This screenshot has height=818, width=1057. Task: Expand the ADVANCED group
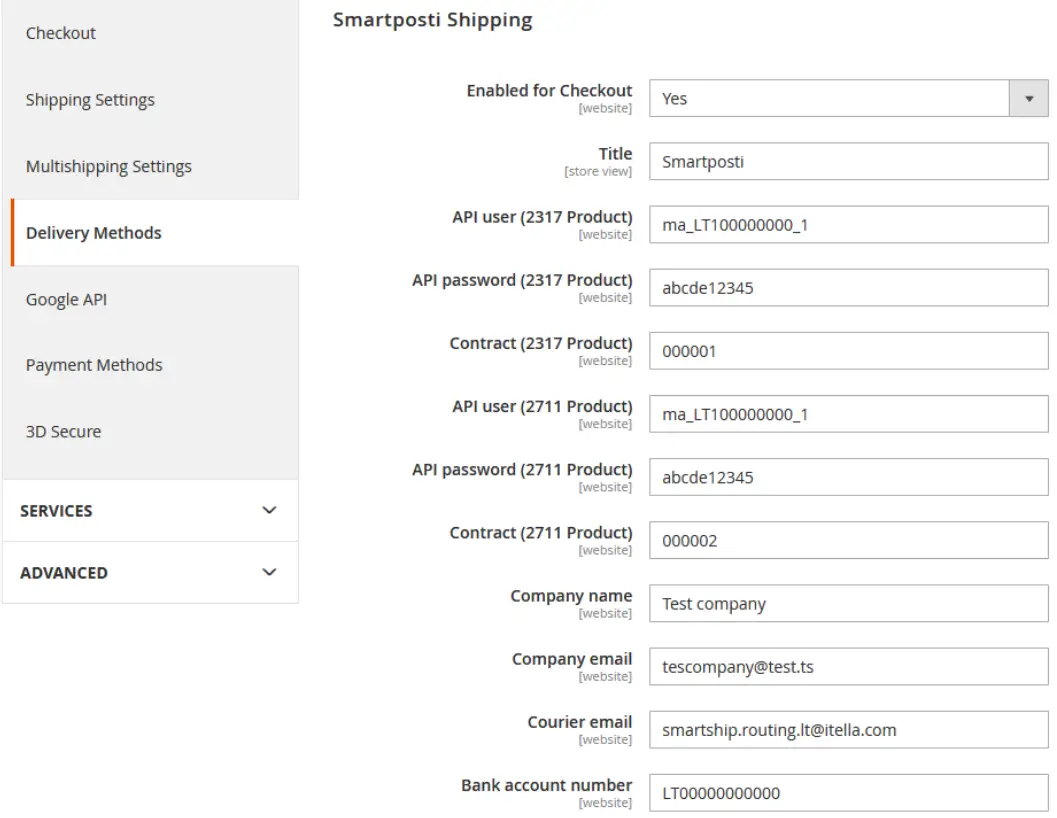[150, 573]
